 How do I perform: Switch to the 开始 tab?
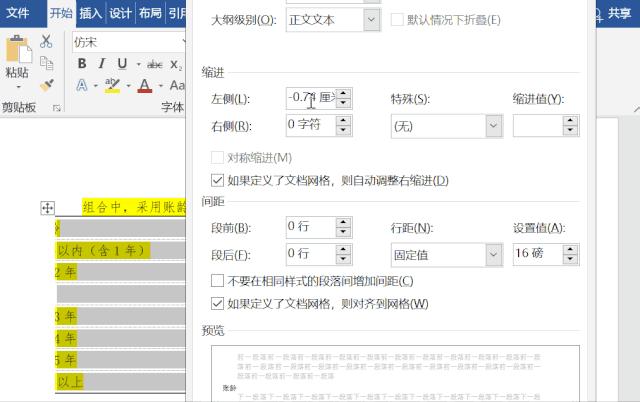tap(61, 13)
